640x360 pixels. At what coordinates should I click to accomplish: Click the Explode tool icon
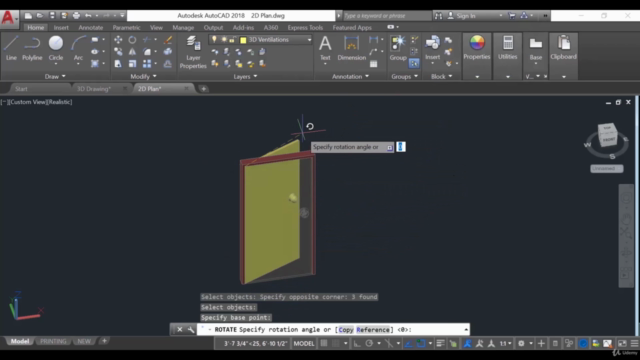coord(168,52)
